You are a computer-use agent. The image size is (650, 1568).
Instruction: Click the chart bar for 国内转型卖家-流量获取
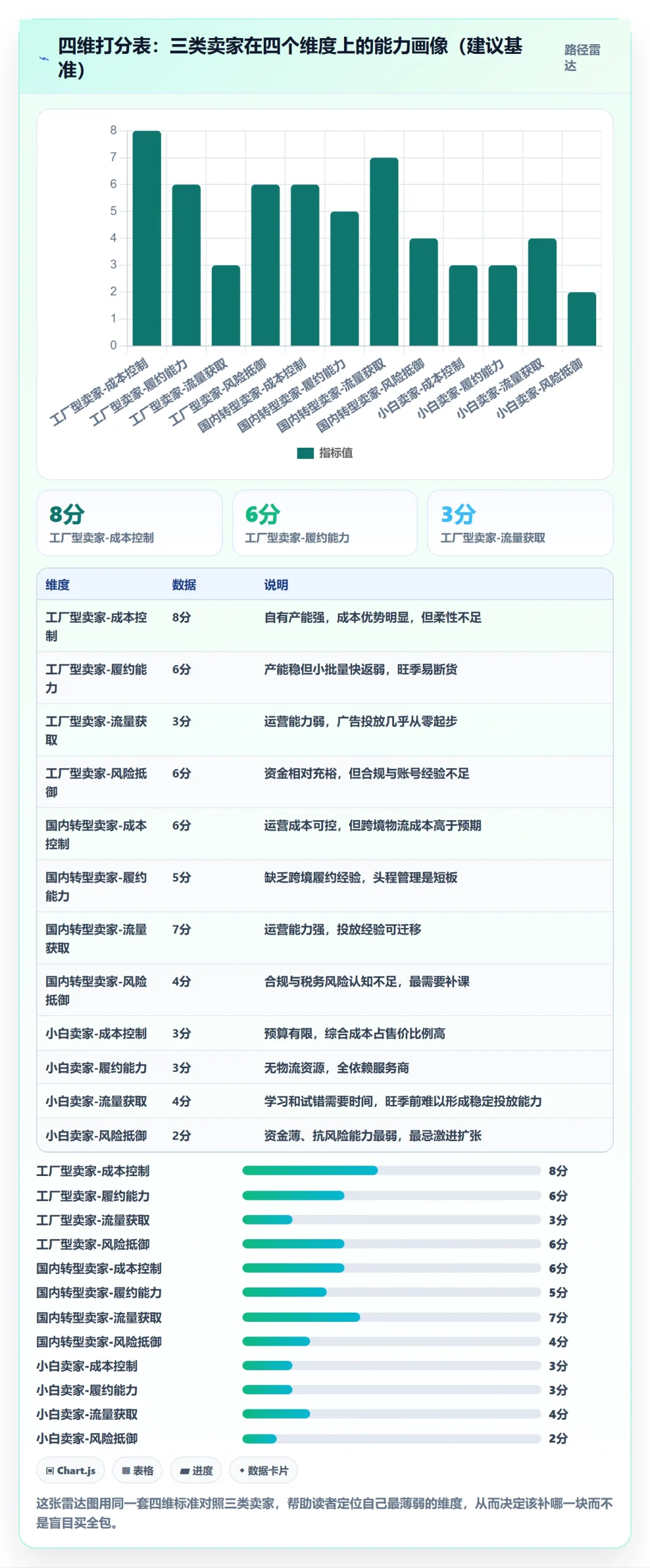tap(384, 251)
